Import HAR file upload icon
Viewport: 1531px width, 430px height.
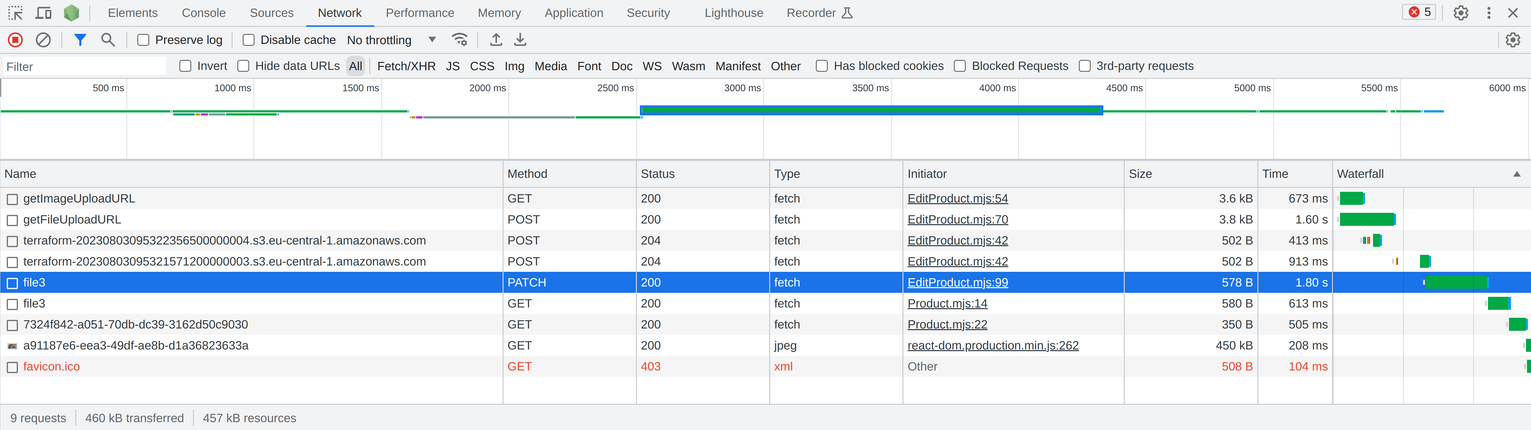(x=496, y=40)
